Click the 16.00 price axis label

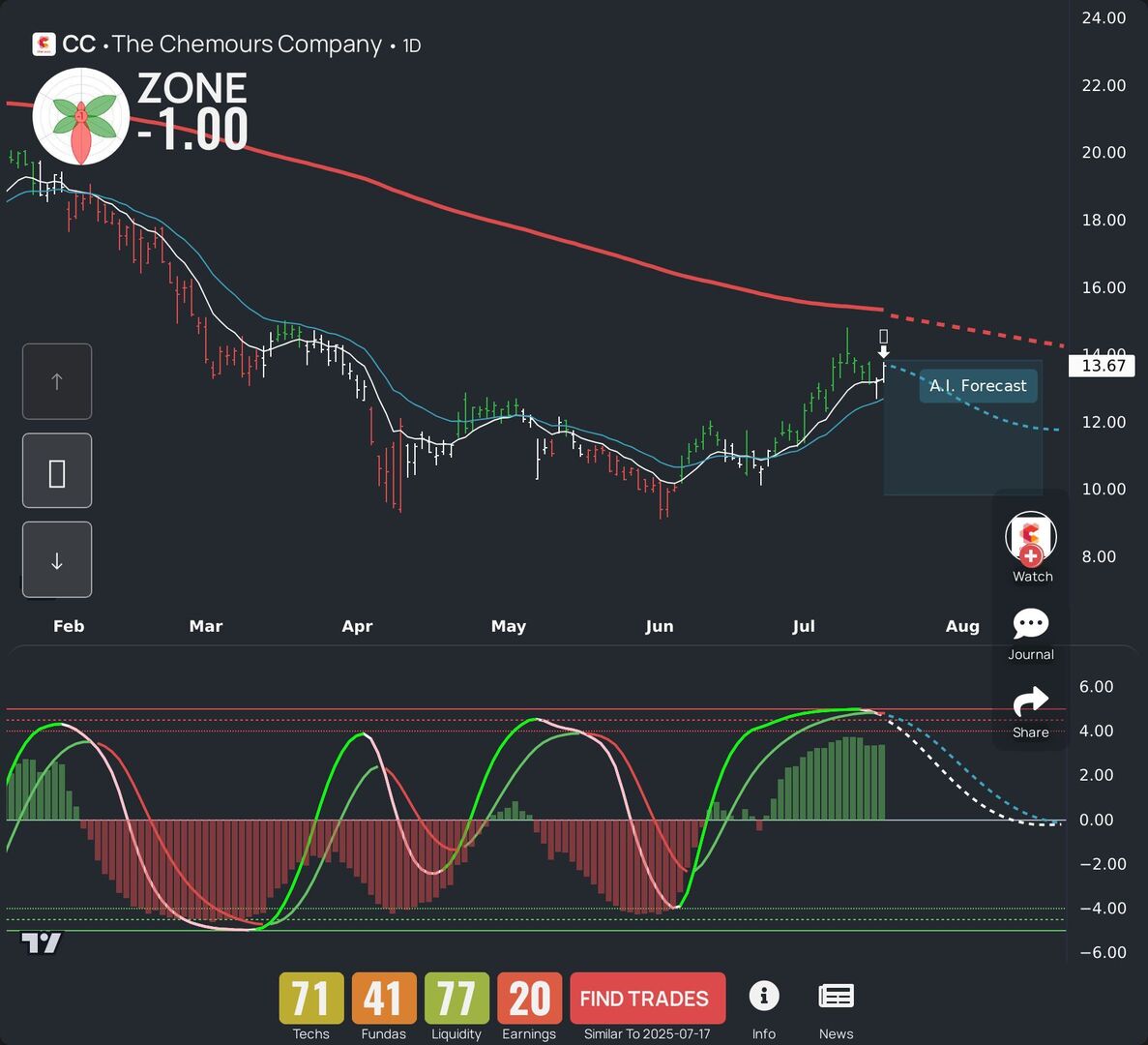point(1104,287)
